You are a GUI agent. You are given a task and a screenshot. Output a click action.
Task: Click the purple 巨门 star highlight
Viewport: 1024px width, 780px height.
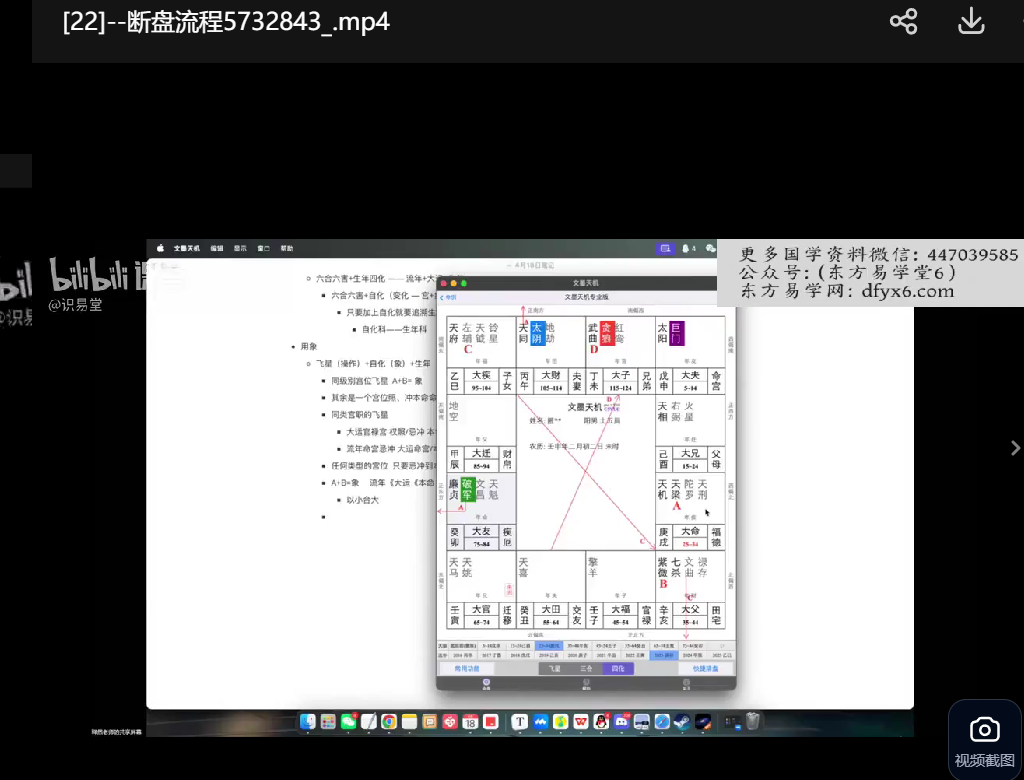pyautogui.click(x=677, y=333)
